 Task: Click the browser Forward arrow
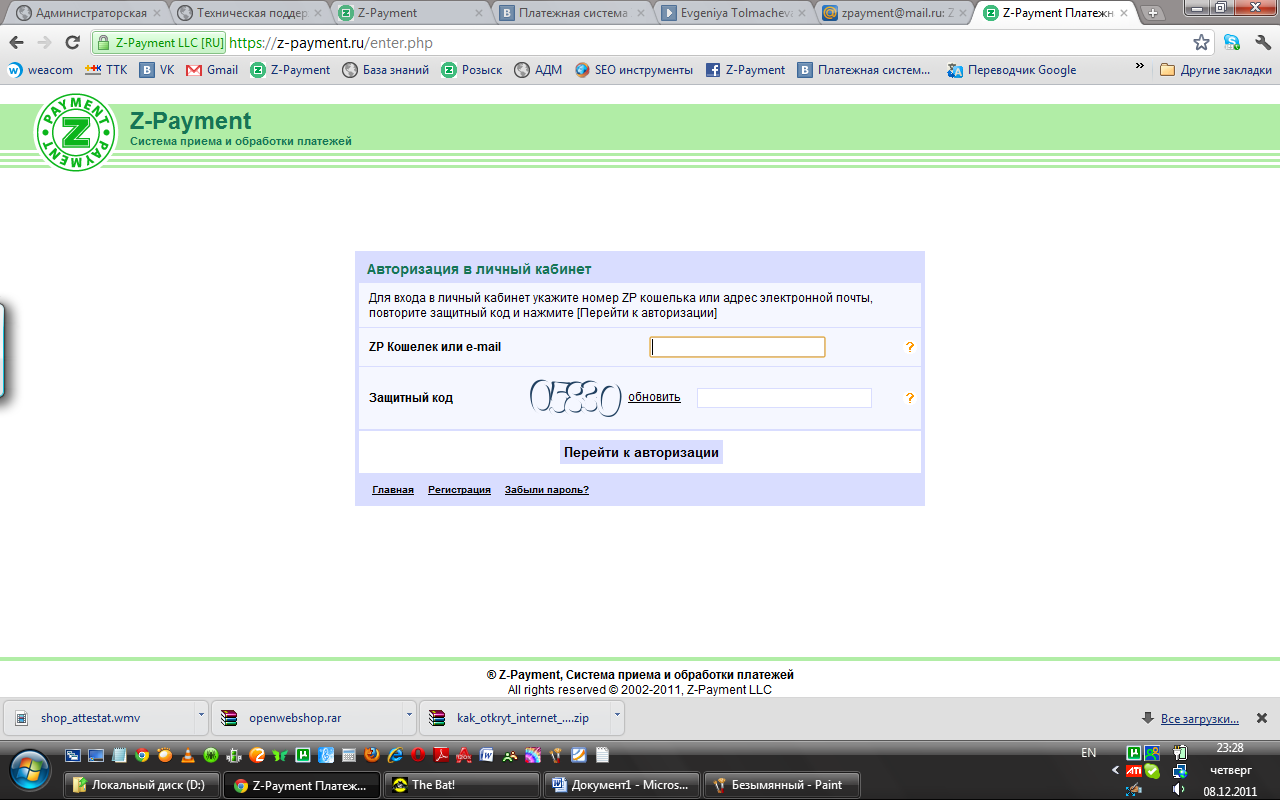44,43
